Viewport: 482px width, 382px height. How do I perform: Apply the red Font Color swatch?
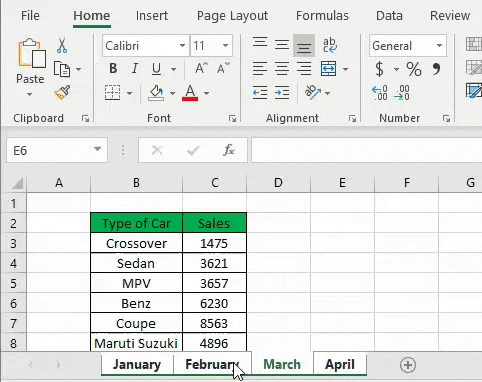190,93
